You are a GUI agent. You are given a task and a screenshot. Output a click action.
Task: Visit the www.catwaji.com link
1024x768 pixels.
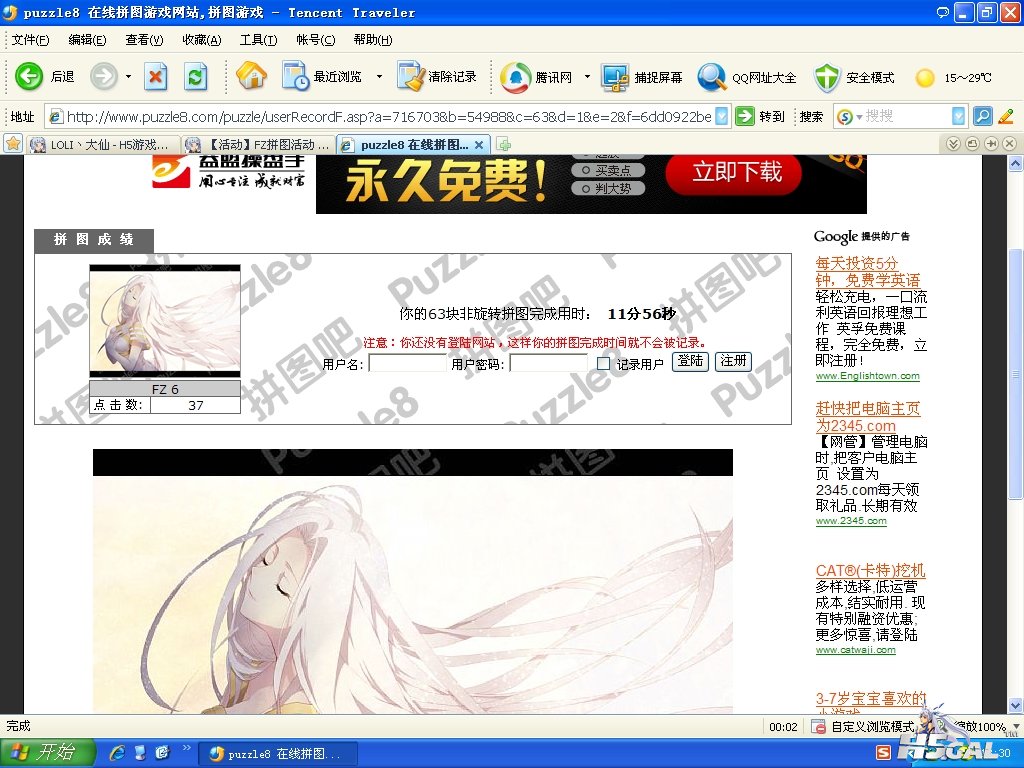click(856, 650)
